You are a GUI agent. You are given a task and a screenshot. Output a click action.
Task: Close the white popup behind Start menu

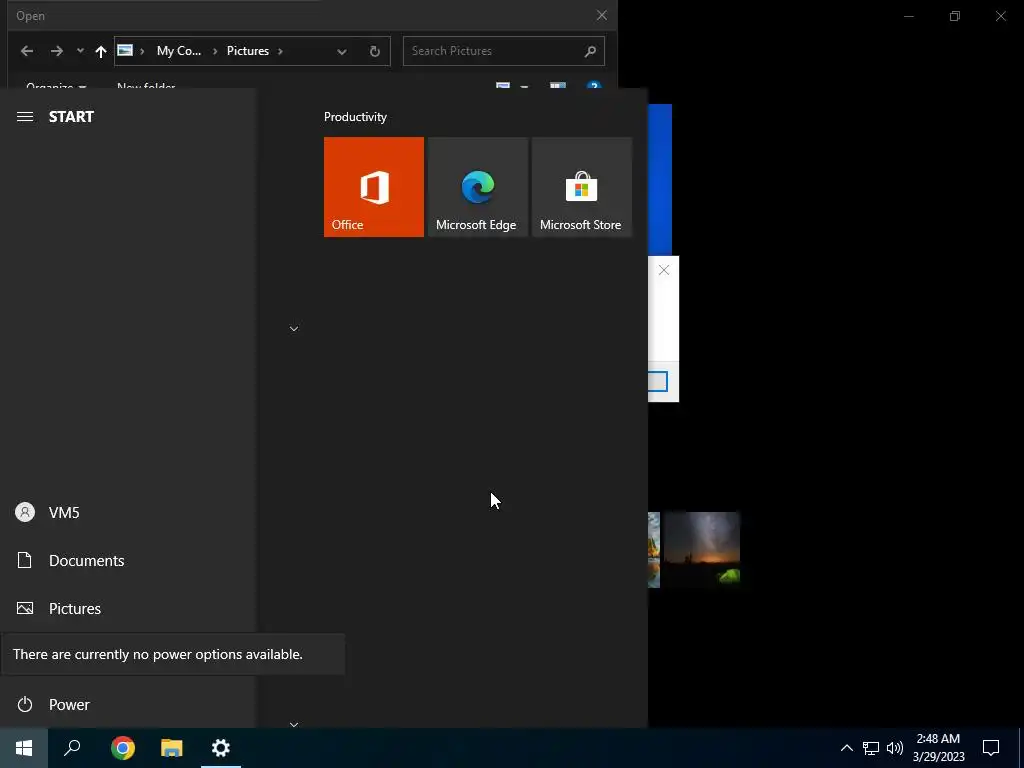click(664, 270)
